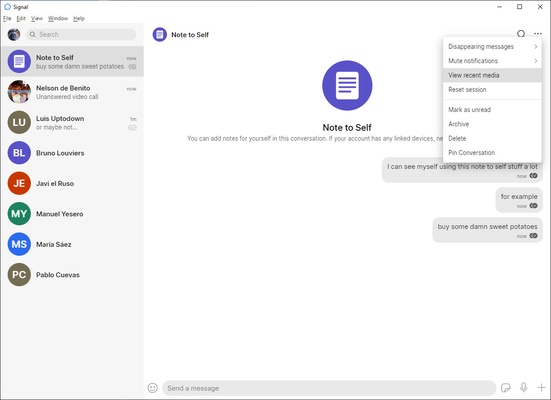Screen dimensions: 551x400
Task: Open the Help menu
Action: (79, 18)
